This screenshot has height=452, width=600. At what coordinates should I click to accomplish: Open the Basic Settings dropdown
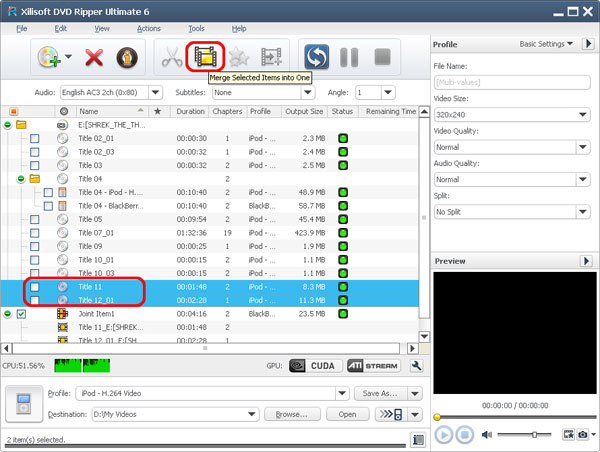tap(546, 44)
